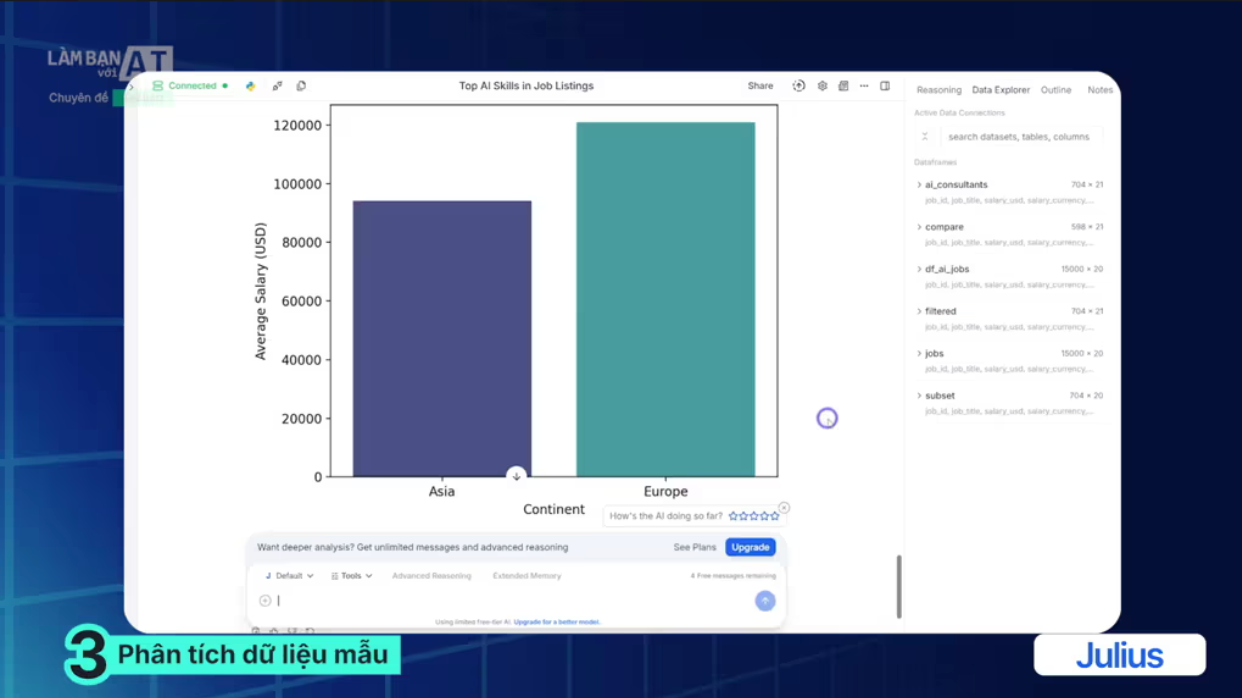Switch to the Reasoning tab
The image size is (1242, 698).
(938, 90)
